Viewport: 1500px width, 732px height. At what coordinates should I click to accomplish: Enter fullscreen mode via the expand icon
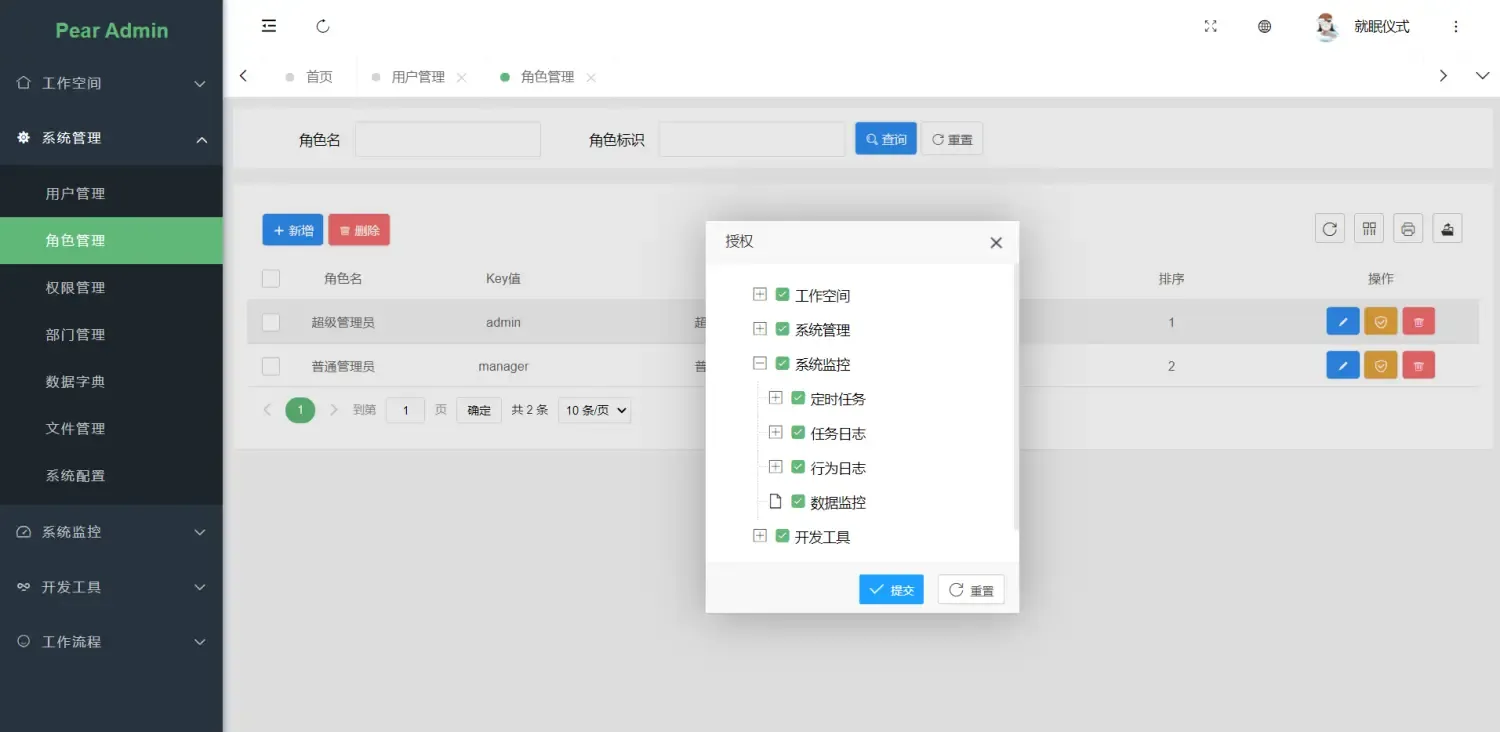click(x=1210, y=27)
